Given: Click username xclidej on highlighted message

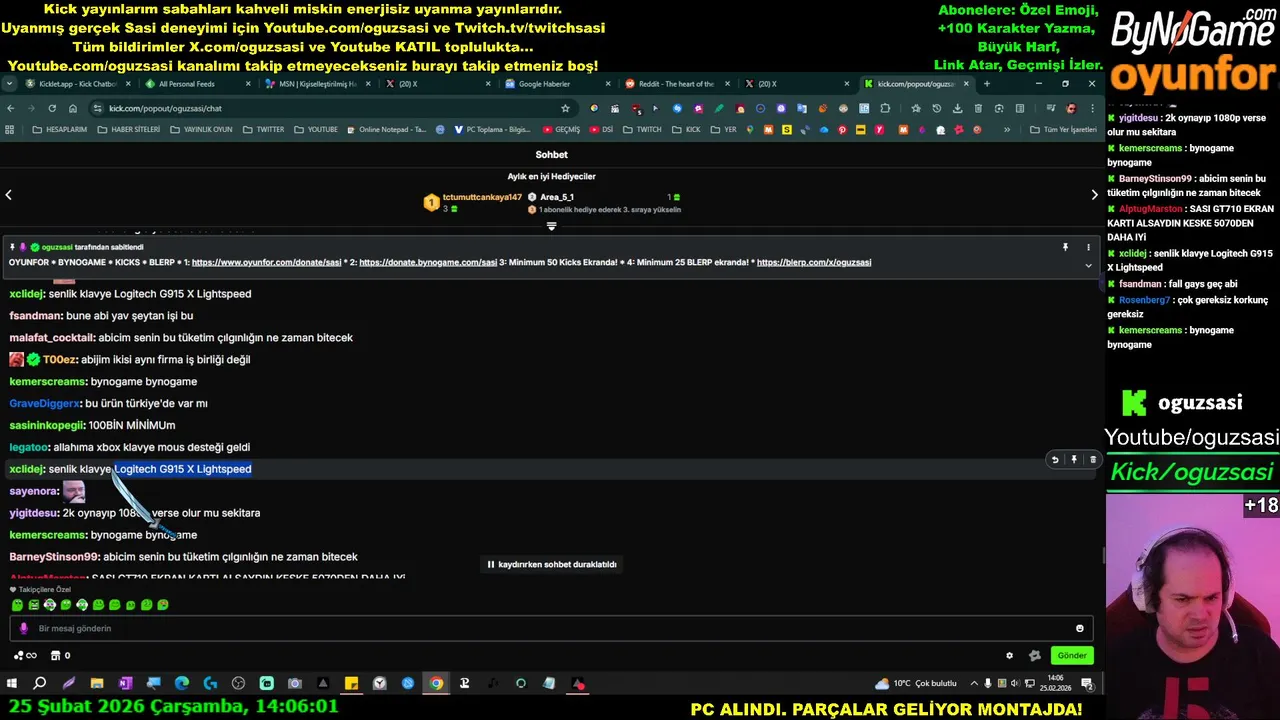Looking at the screenshot, I should pos(27,469).
